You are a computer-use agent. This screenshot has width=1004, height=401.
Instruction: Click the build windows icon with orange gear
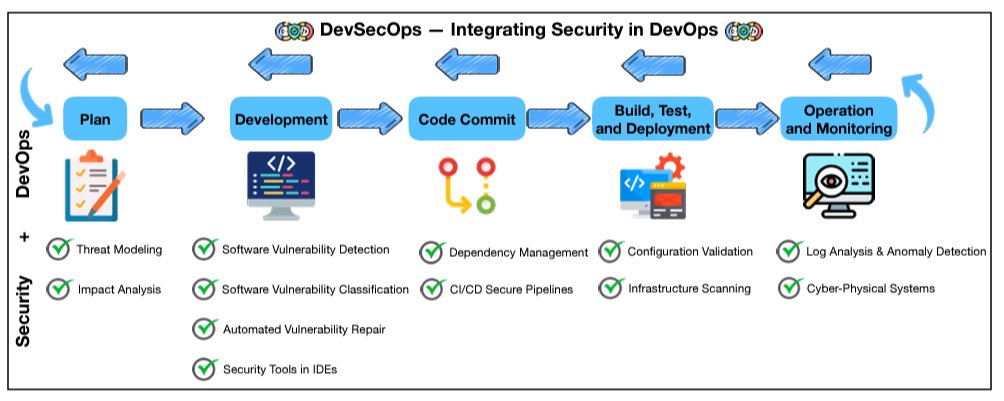[652, 186]
